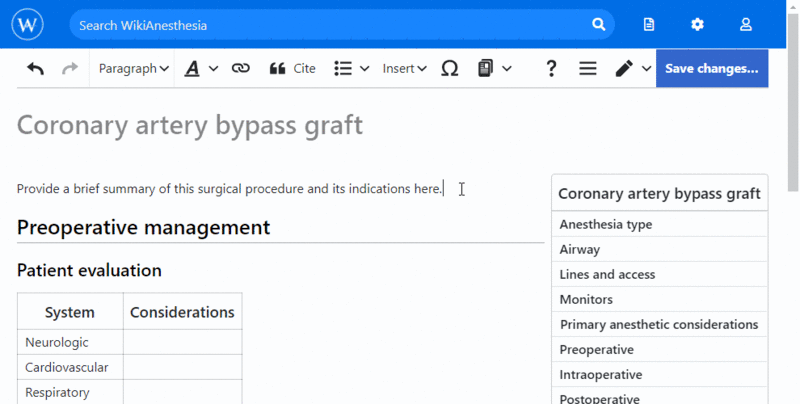This screenshot has width=800, height=404.
Task: Open the settings gear icon
Action: 697,24
